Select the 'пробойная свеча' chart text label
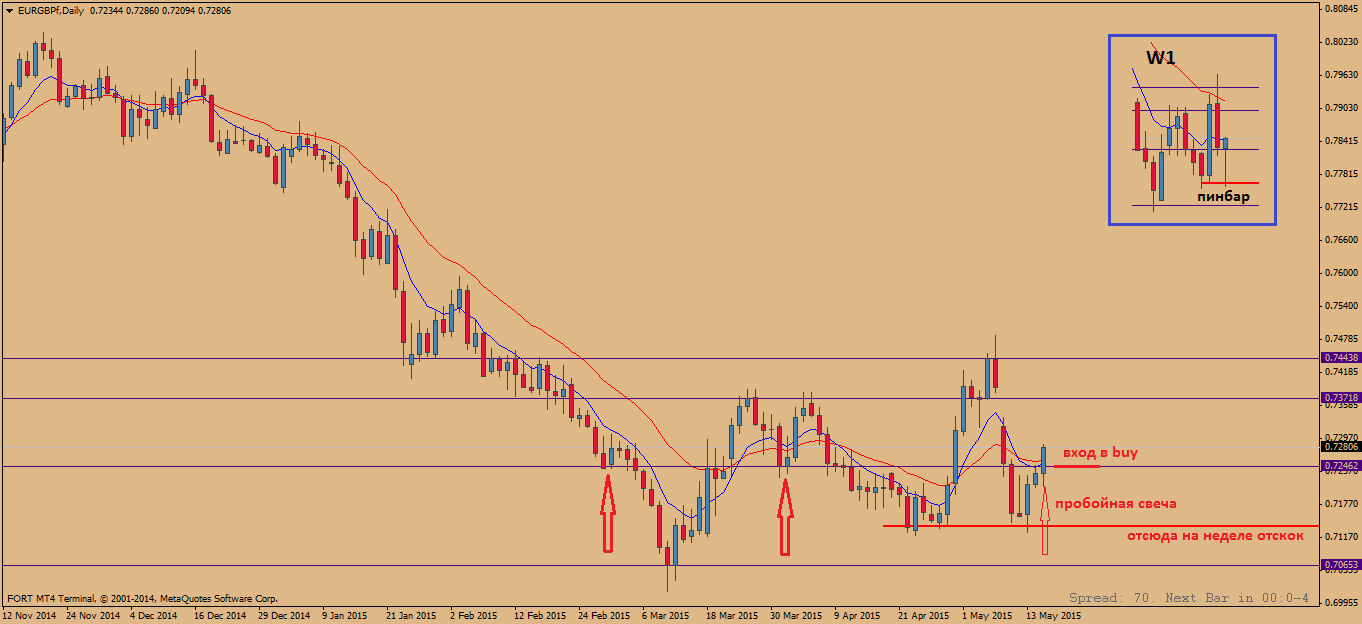The width and height of the screenshot is (1362, 624). coord(1115,504)
